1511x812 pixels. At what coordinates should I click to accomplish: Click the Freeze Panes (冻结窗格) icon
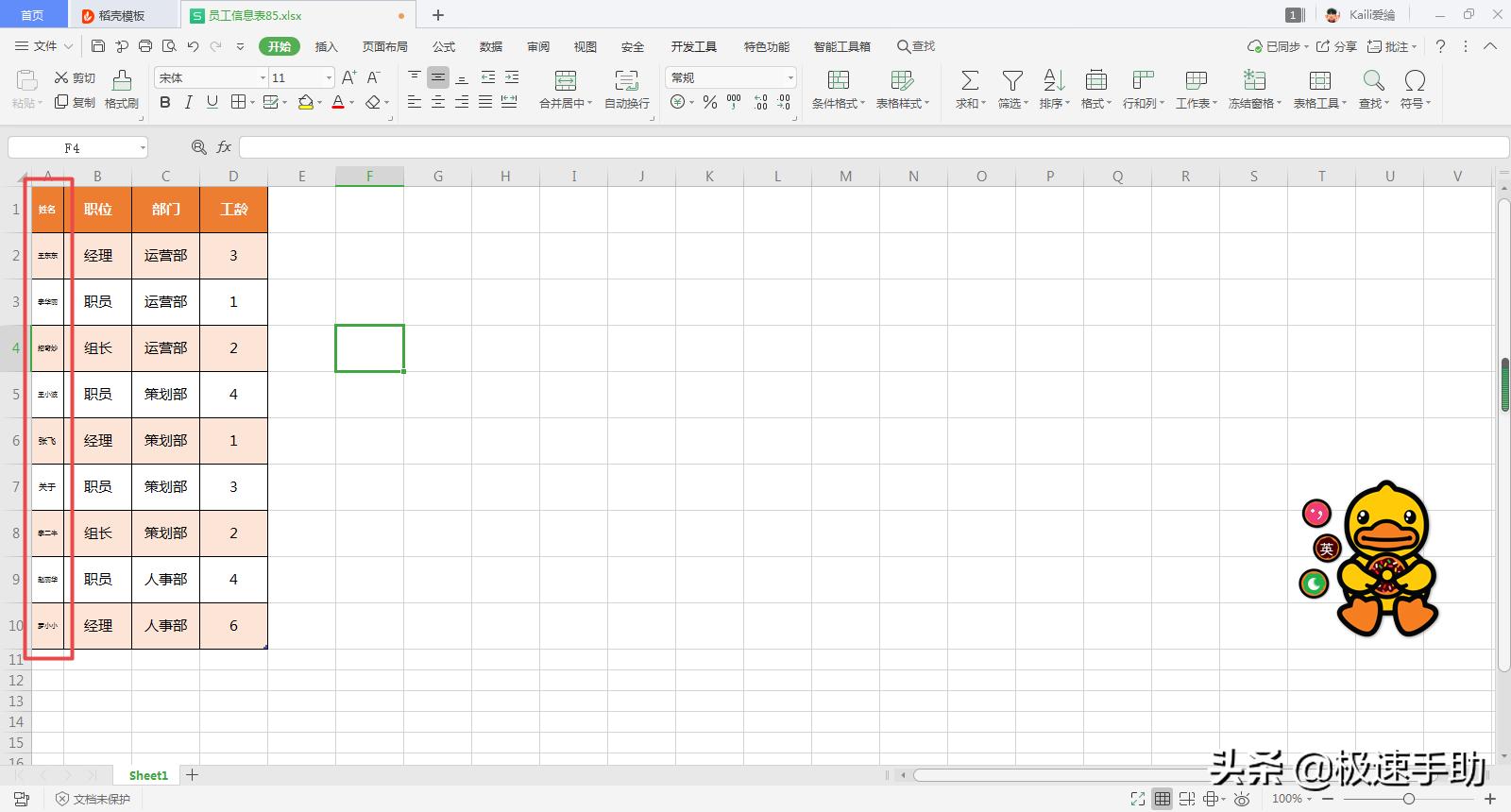pos(1254,81)
